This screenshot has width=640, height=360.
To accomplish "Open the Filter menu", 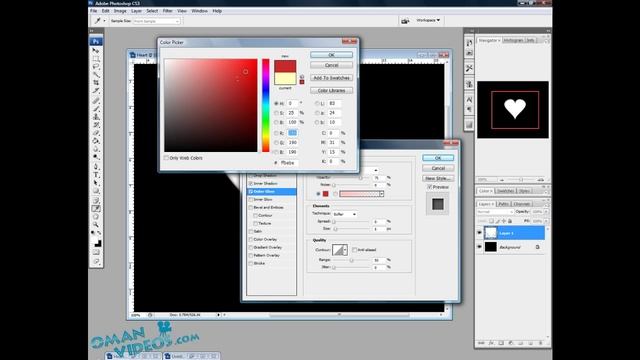I will pos(167,11).
